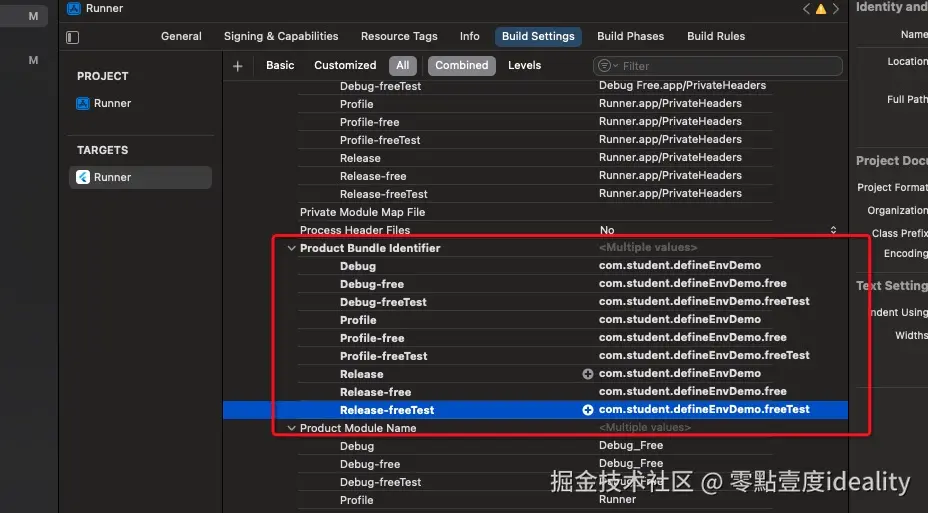Toggle the navigator sidebar icon
The height and width of the screenshot is (513, 928).
pos(72,37)
